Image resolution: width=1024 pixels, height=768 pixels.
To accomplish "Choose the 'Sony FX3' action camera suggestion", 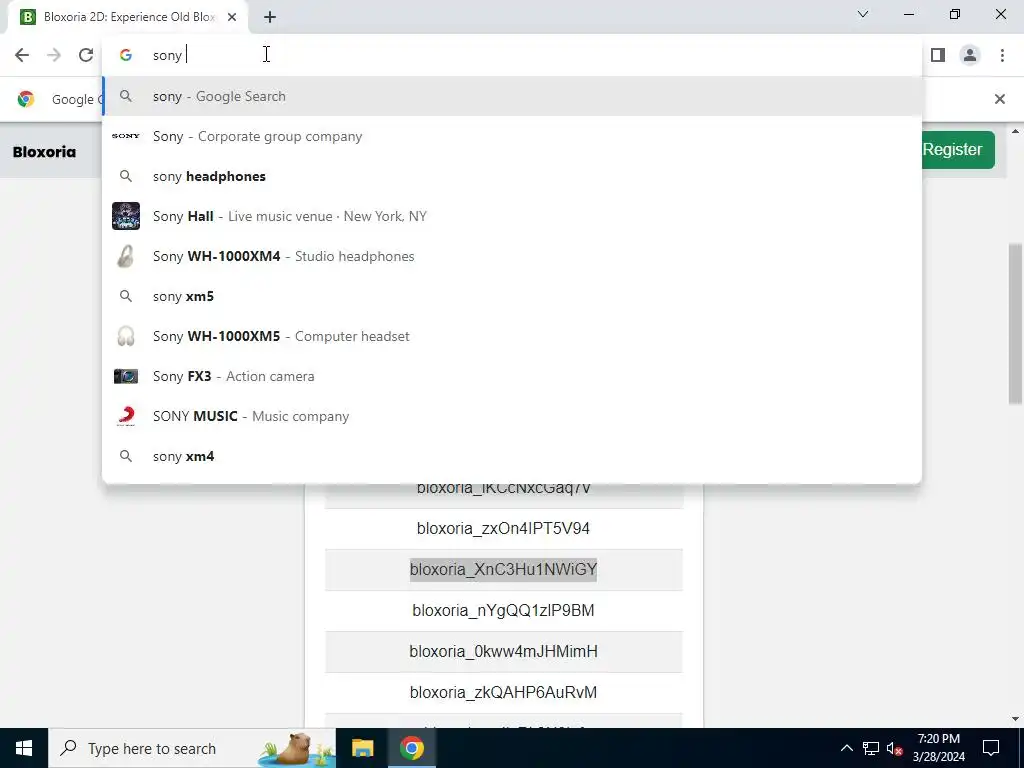I will click(512, 376).
